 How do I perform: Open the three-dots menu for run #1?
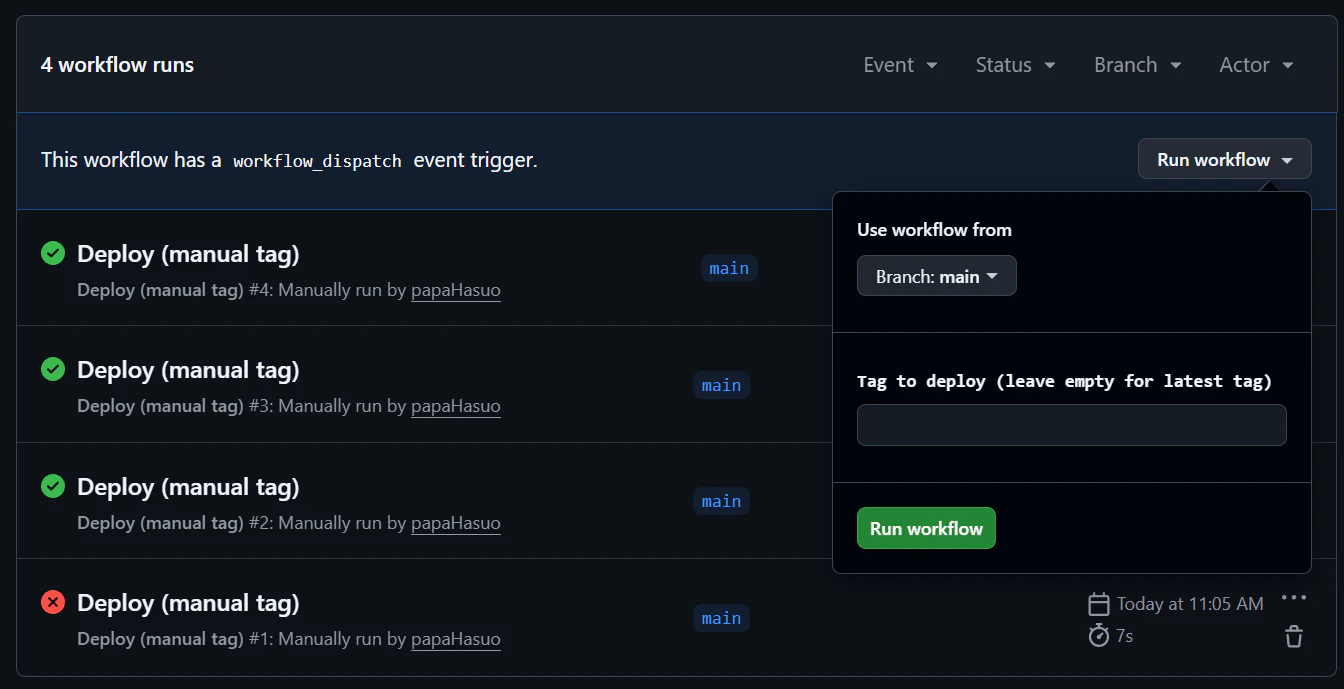click(x=1294, y=598)
